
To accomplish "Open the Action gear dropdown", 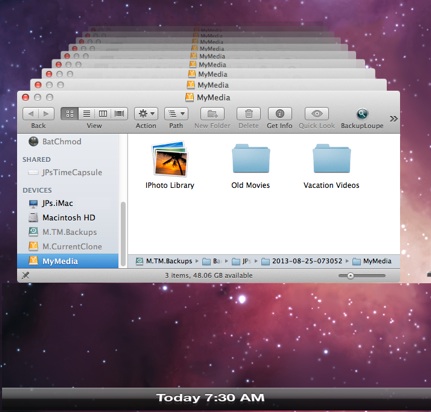I will [146, 114].
